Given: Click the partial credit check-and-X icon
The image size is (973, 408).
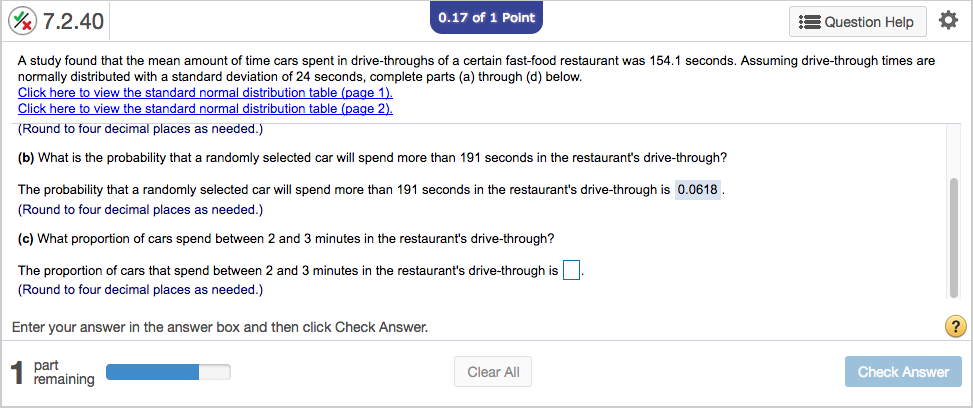Looking at the screenshot, I should (x=24, y=21).
